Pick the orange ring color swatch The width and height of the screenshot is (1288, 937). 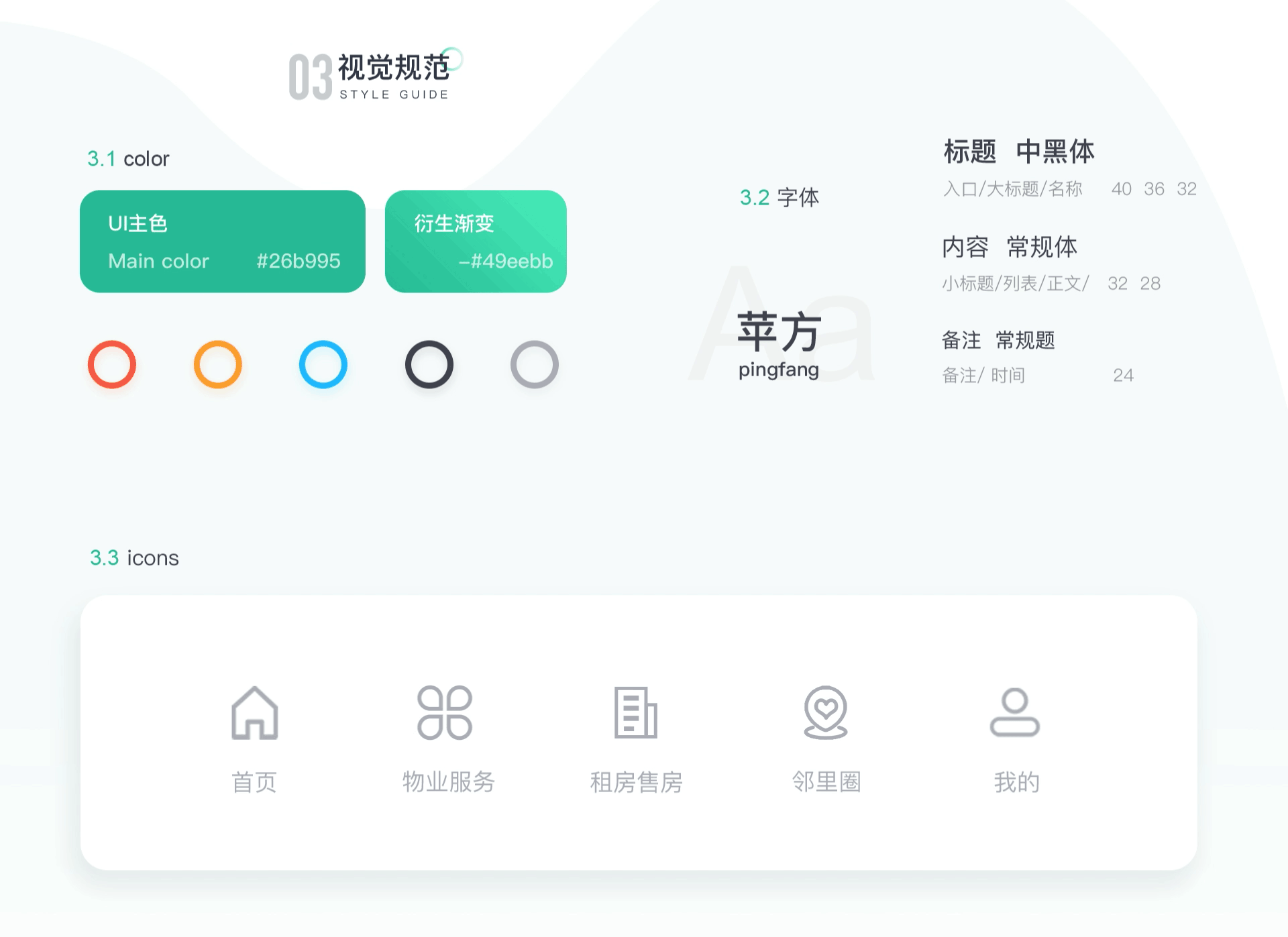coord(218,365)
